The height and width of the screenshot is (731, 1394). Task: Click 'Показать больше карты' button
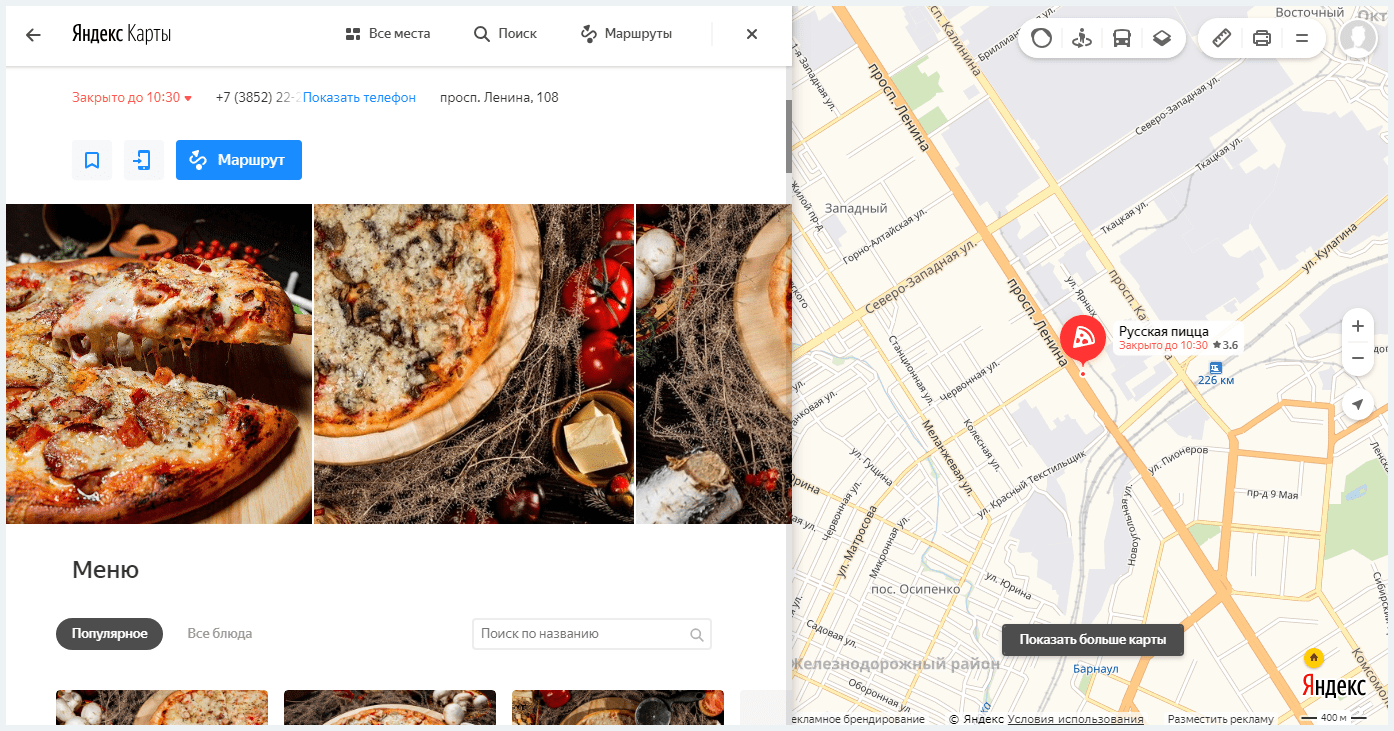click(x=1093, y=640)
